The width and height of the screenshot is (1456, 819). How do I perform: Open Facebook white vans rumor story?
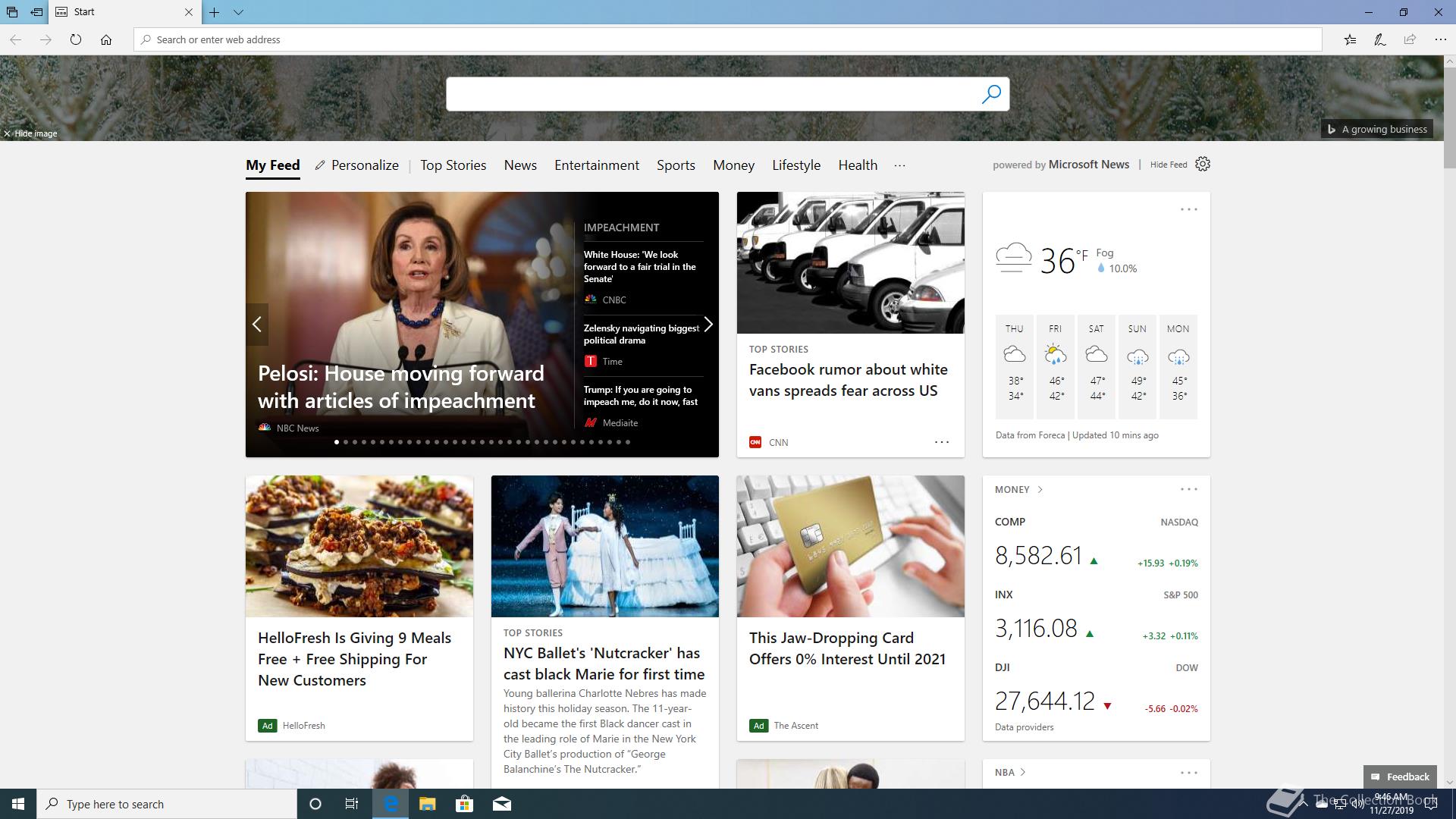[848, 380]
